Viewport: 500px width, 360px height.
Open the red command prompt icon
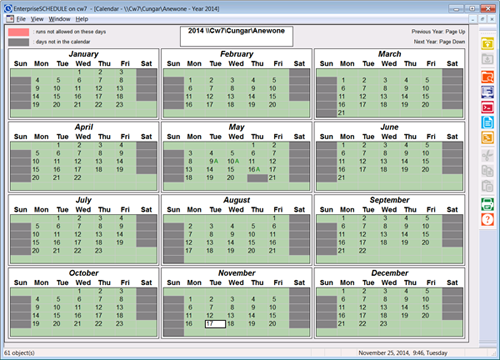coord(487,107)
